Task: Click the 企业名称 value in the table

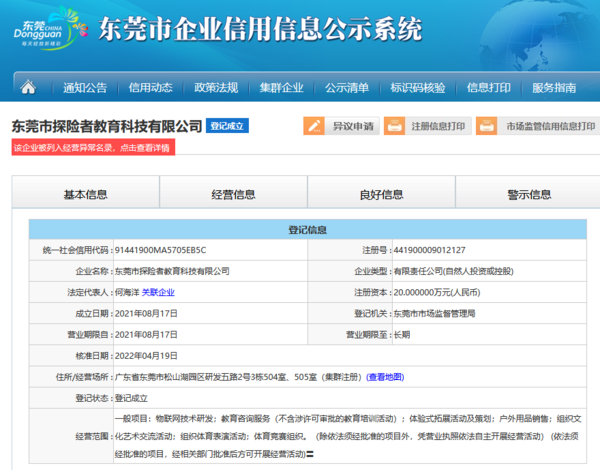Action: tap(172, 271)
